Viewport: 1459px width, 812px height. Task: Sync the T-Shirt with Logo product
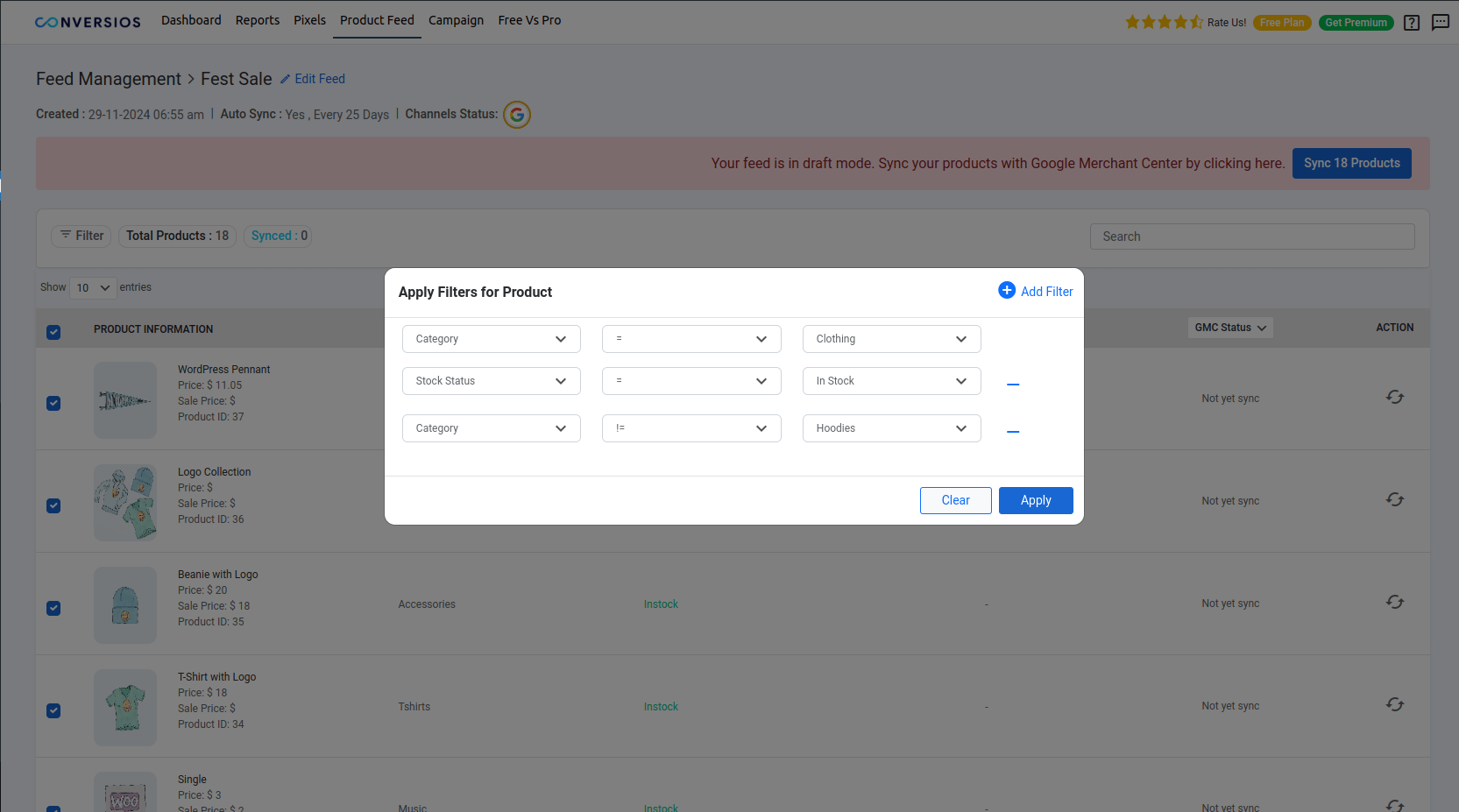(x=1395, y=704)
